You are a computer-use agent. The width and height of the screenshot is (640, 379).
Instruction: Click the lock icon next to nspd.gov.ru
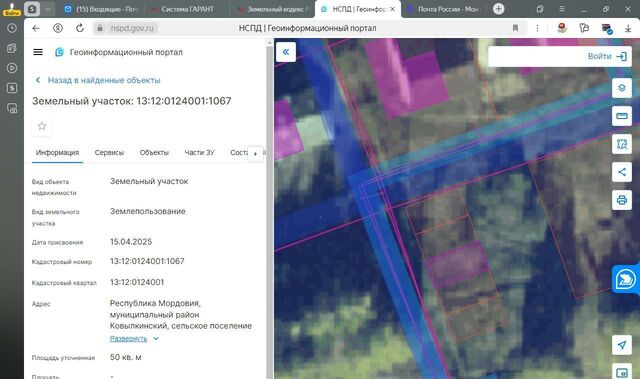coord(99,28)
